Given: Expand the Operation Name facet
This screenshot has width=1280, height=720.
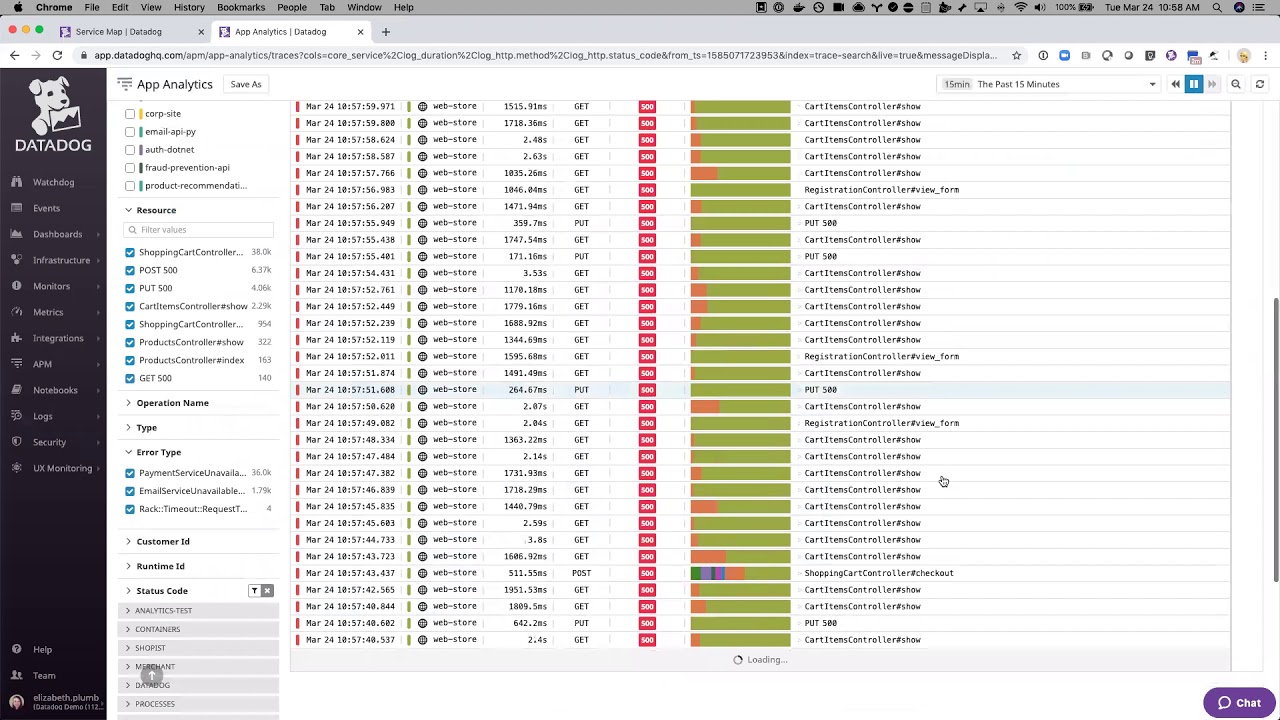Looking at the screenshot, I should [x=128, y=403].
